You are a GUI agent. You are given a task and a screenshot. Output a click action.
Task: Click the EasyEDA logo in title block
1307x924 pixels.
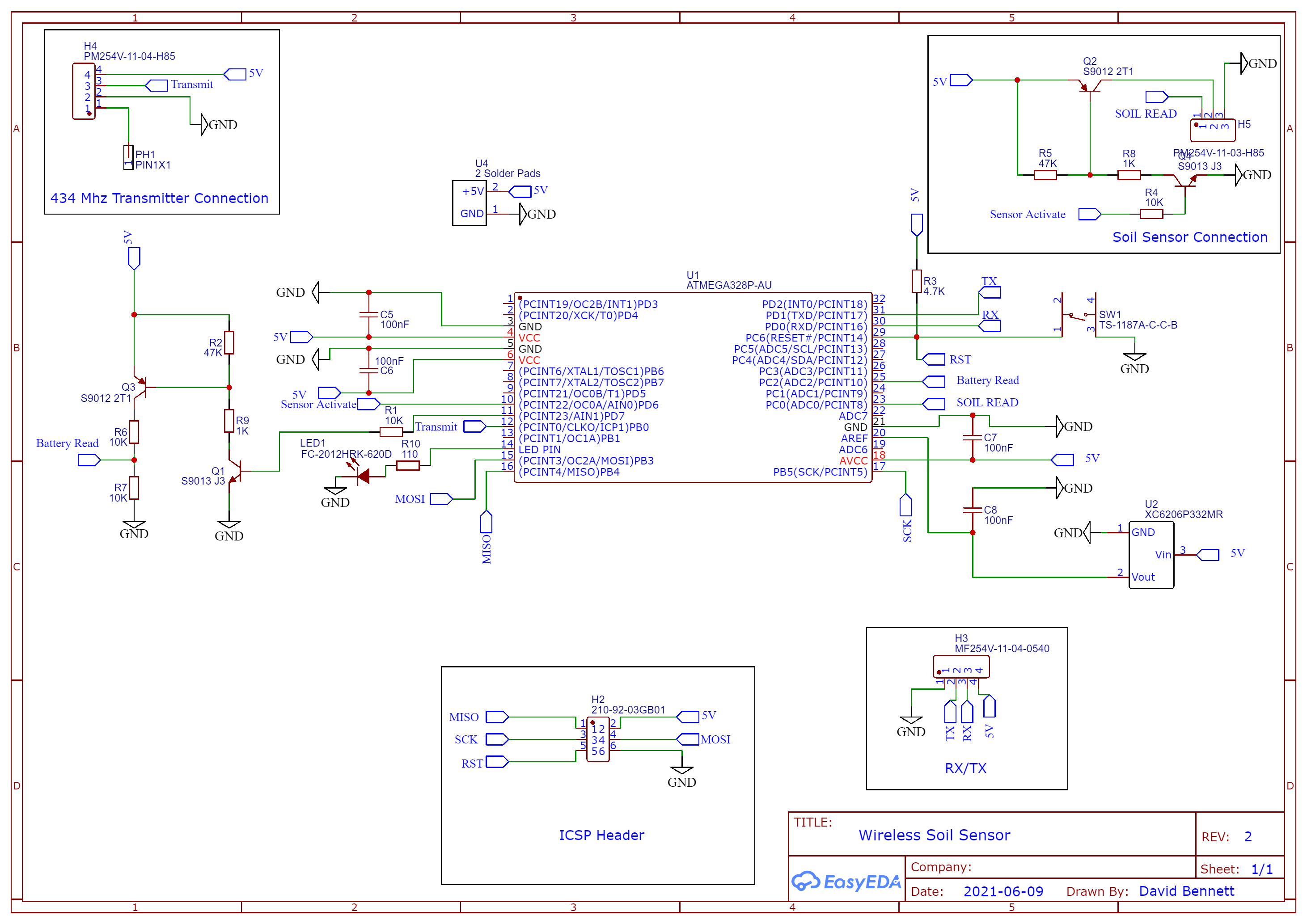coord(846,881)
